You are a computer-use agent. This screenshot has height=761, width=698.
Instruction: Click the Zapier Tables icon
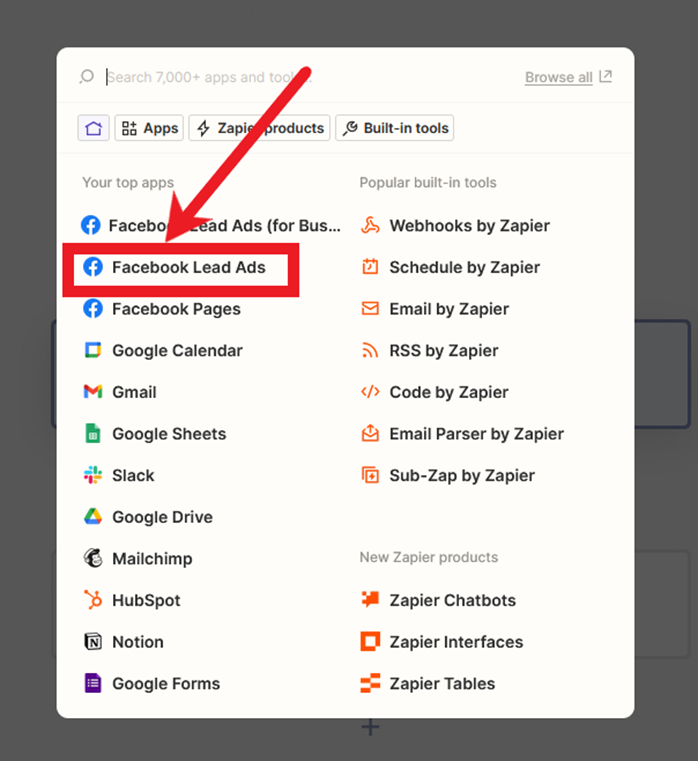(x=370, y=683)
